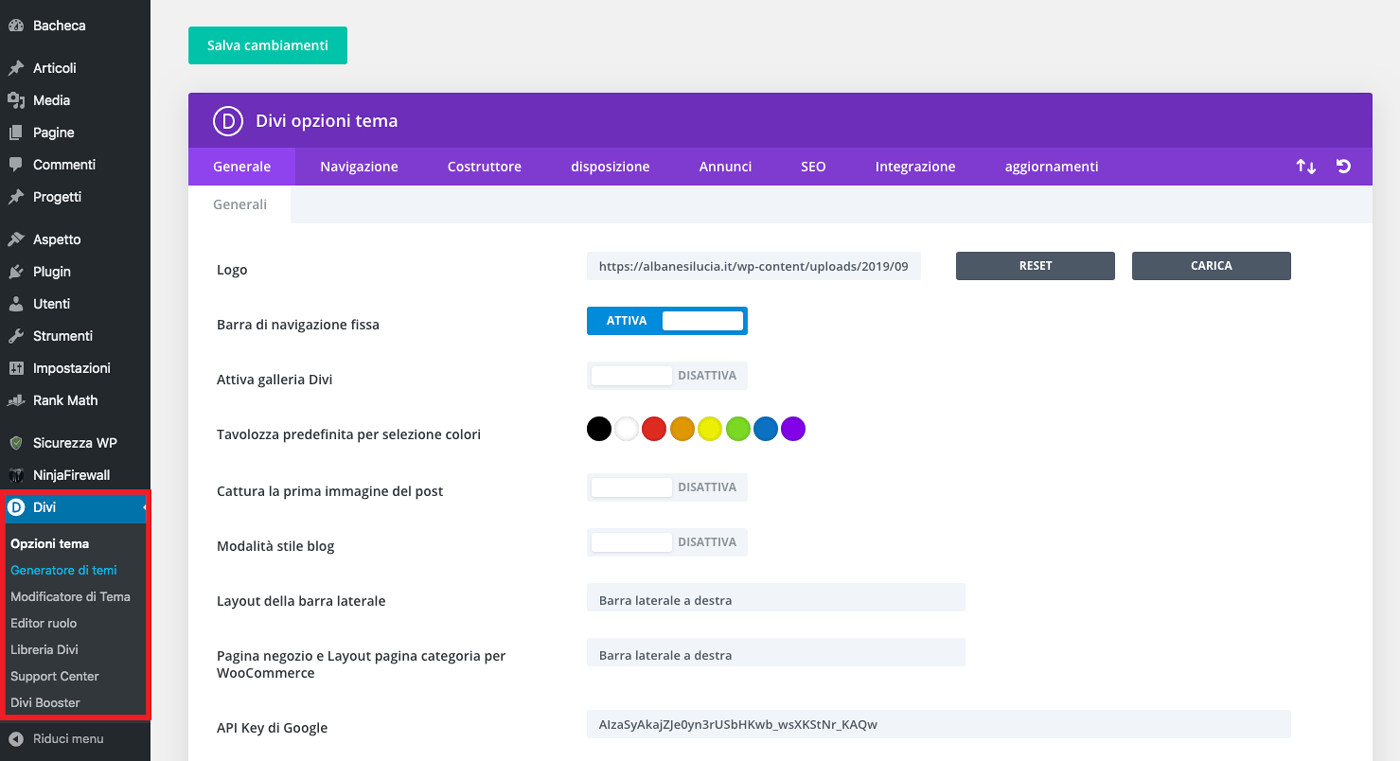This screenshot has width=1400, height=761.
Task: Enable the Modalità stile blog toggle
Action: pos(667,542)
